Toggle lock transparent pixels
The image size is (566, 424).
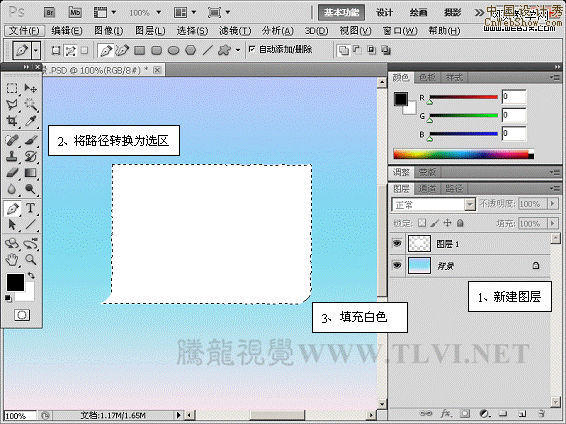coord(421,223)
